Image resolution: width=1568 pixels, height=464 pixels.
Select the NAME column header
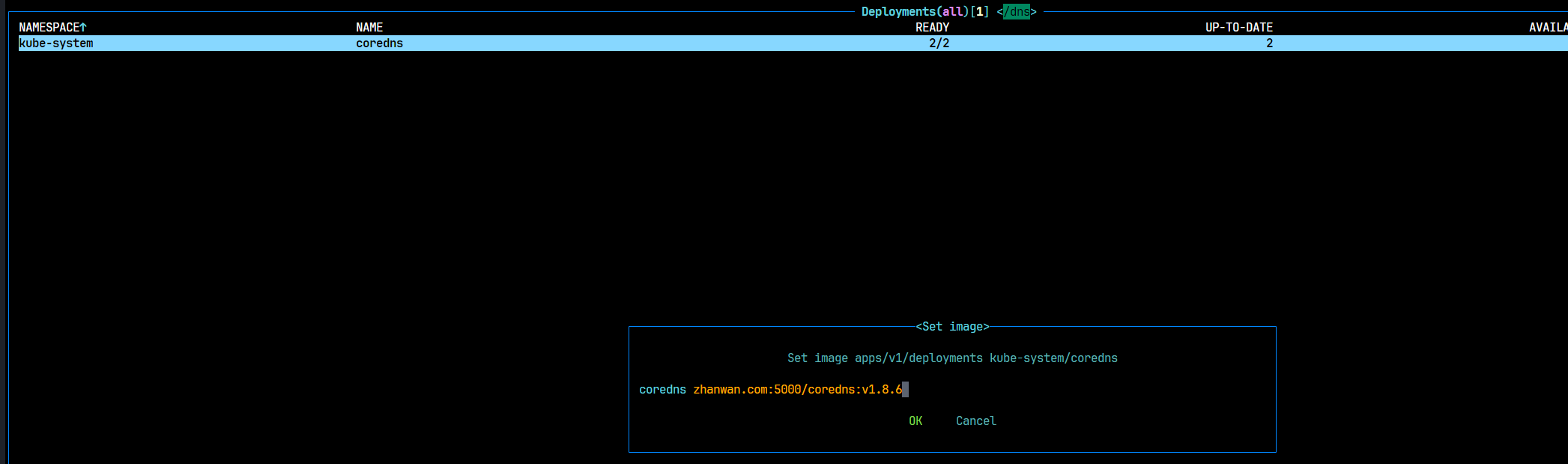tap(369, 28)
